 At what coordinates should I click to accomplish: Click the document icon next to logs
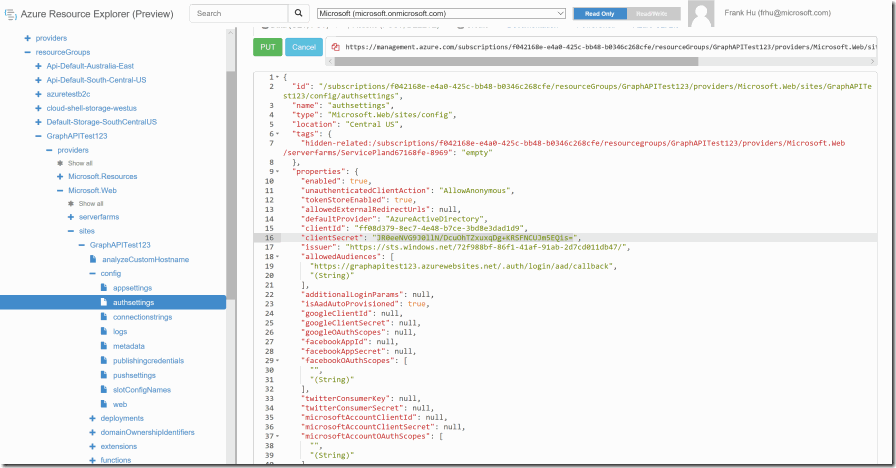(x=104, y=331)
